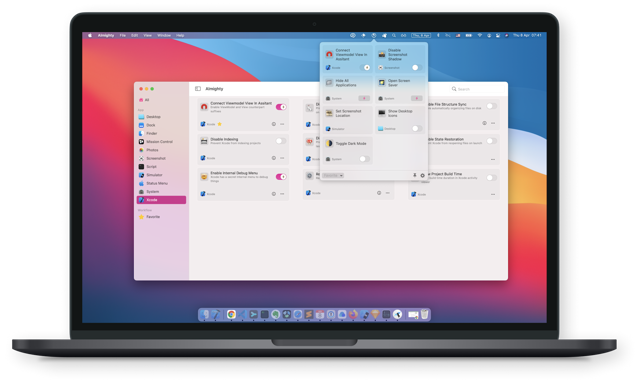
Task: Select Set Screenshot Location card in popover
Action: [348, 120]
